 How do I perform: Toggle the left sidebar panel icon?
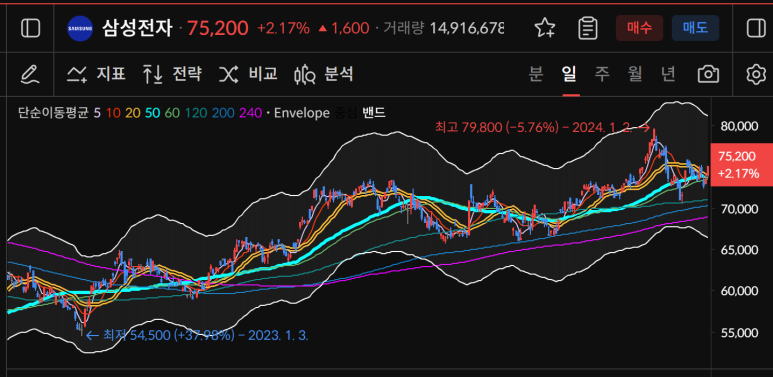[31, 28]
